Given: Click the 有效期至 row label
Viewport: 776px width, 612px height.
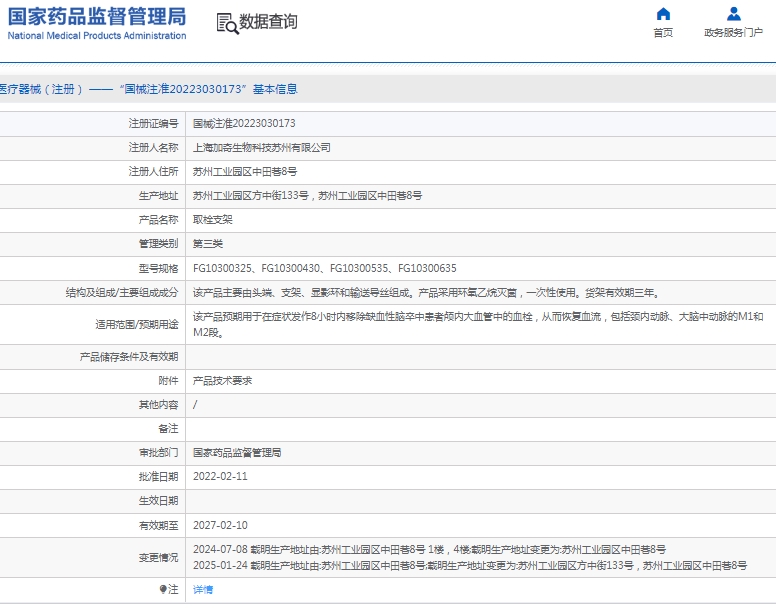Looking at the screenshot, I should [x=158, y=525].
